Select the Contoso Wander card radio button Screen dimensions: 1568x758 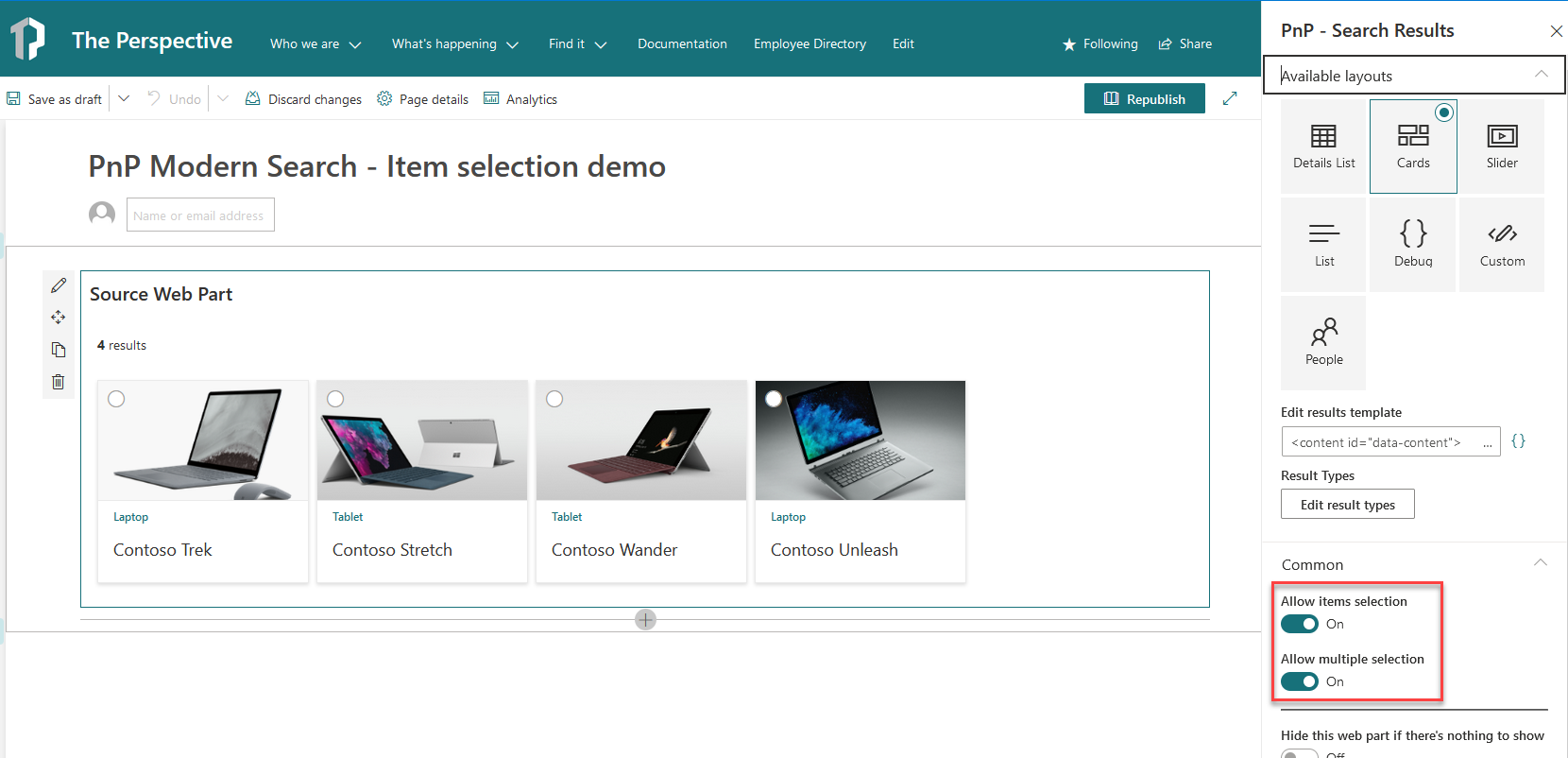click(554, 399)
